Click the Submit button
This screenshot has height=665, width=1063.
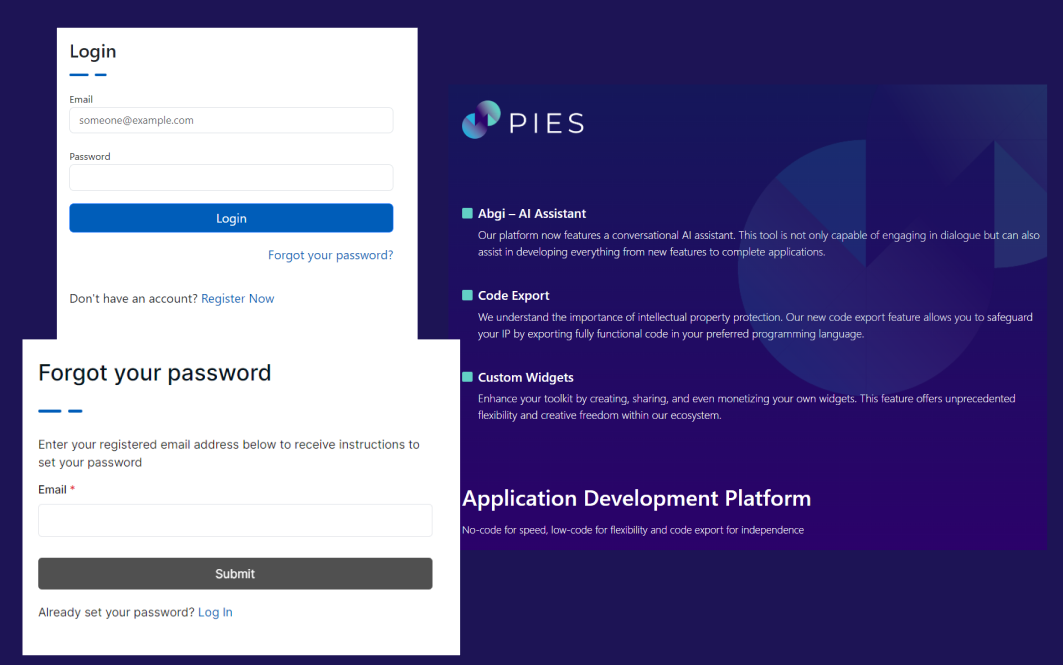235,573
